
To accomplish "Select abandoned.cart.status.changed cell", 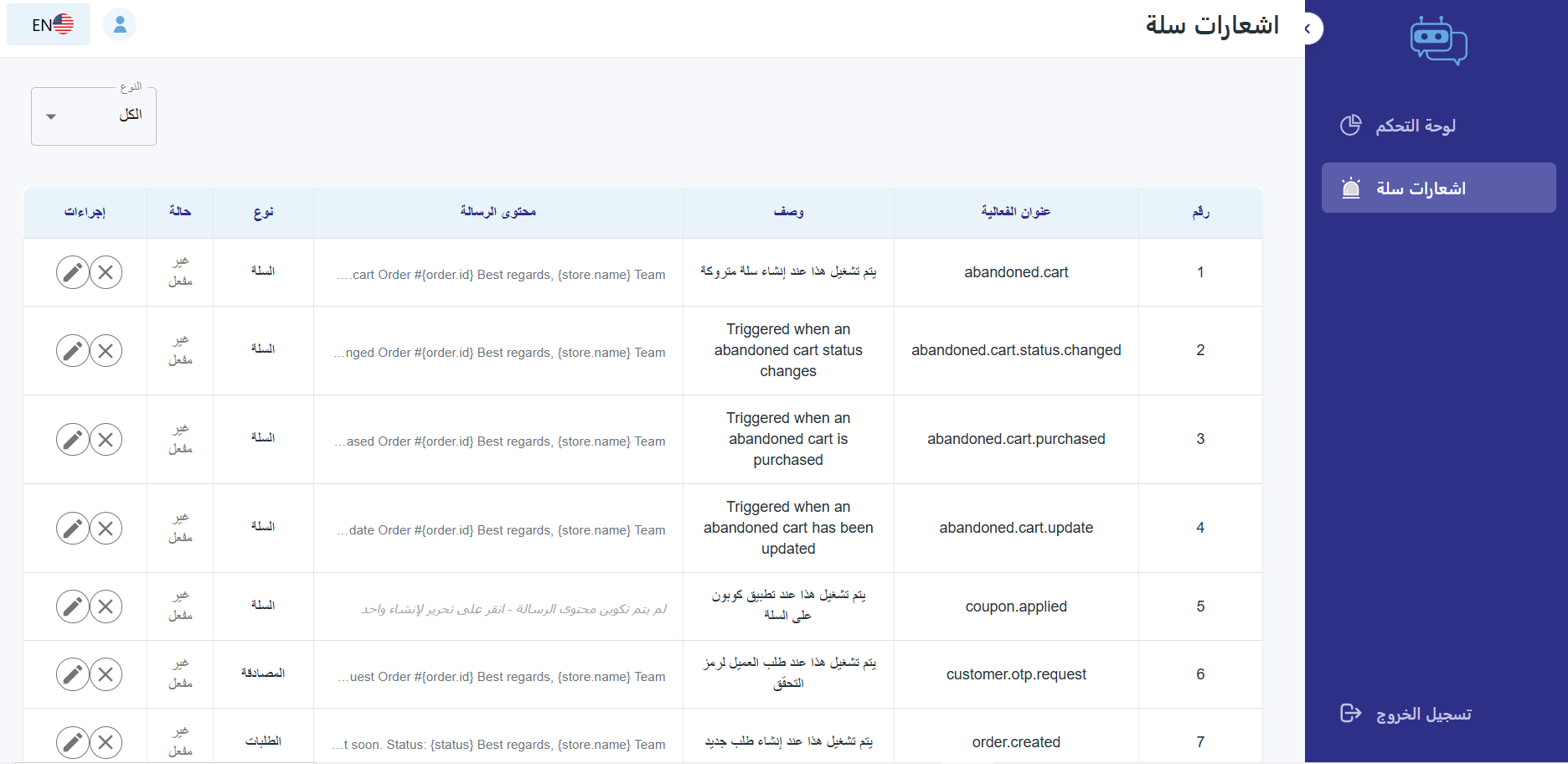I will coord(1016,350).
